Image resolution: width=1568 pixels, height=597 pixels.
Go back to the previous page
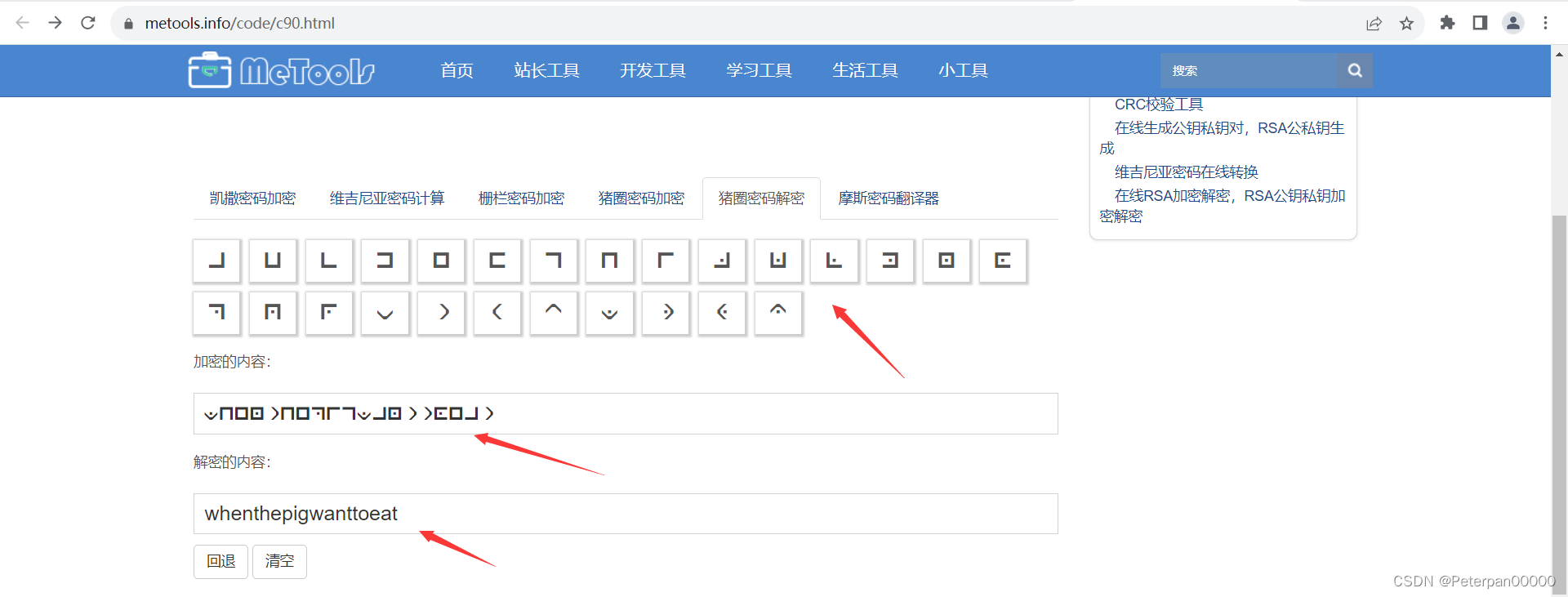pyautogui.click(x=23, y=23)
